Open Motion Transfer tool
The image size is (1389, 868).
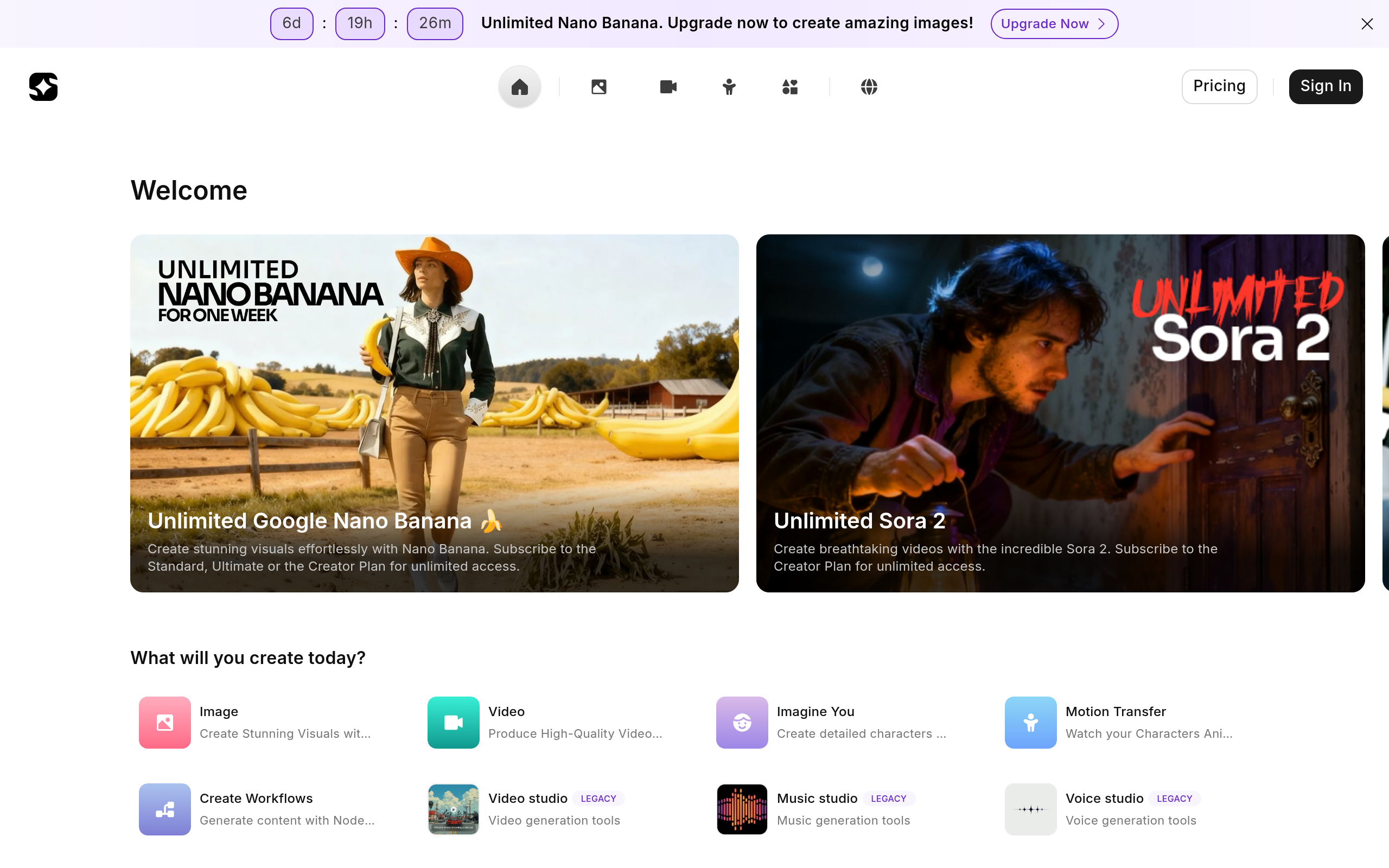tap(1030, 722)
